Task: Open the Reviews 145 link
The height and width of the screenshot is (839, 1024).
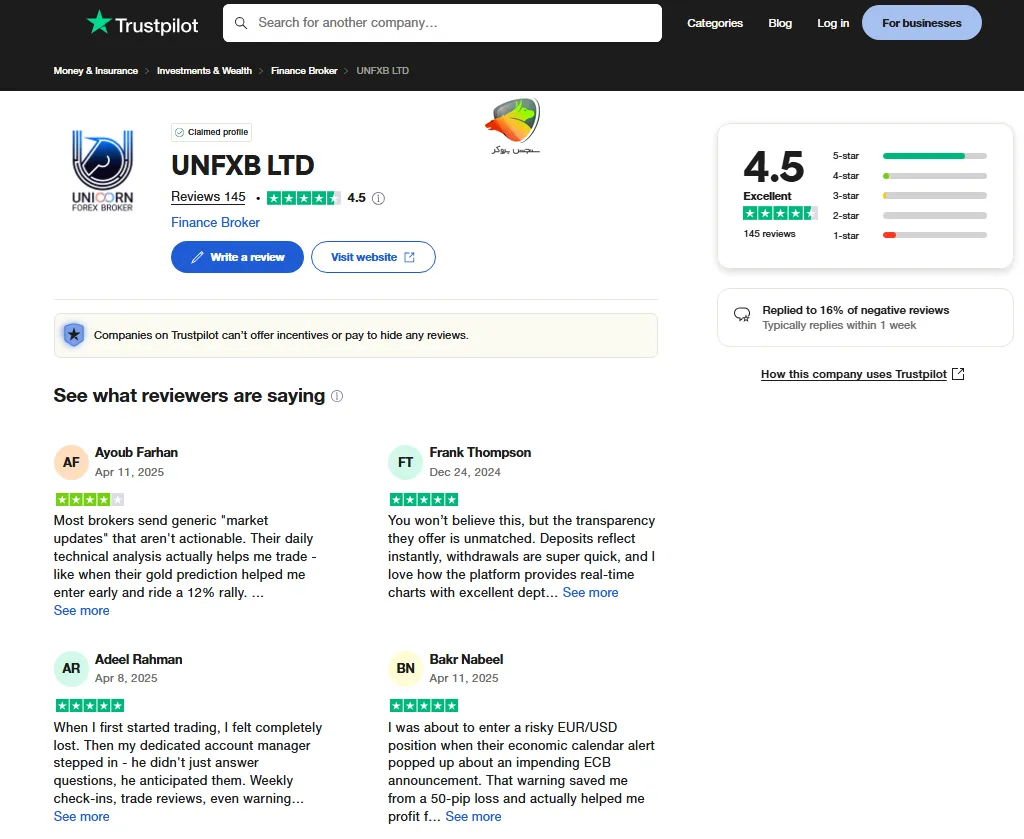Action: [208, 197]
